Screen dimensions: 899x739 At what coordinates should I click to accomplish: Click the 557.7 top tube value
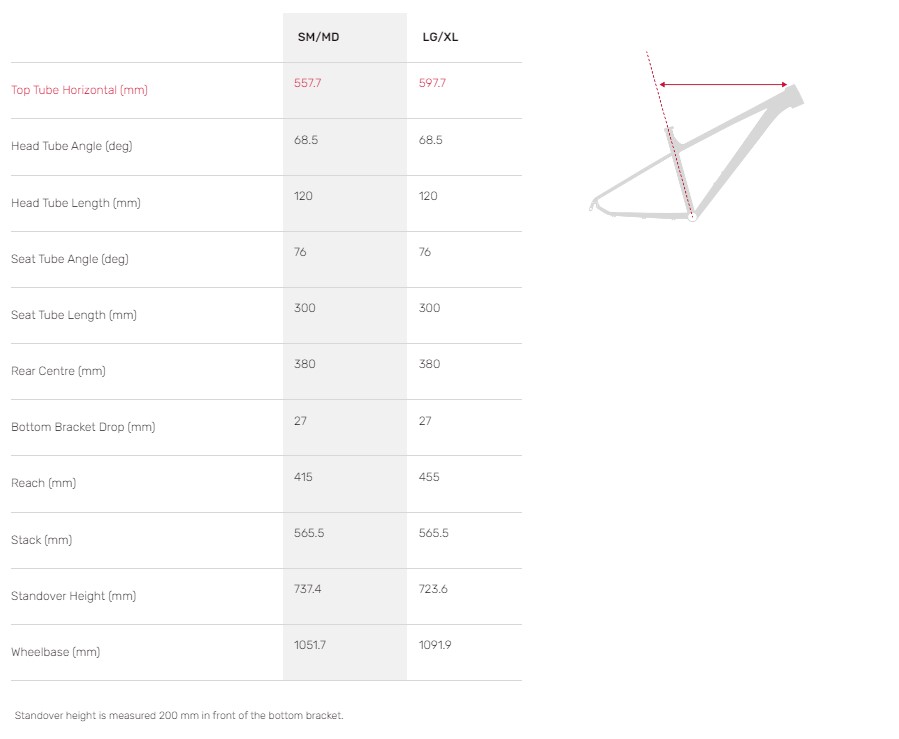click(x=308, y=83)
